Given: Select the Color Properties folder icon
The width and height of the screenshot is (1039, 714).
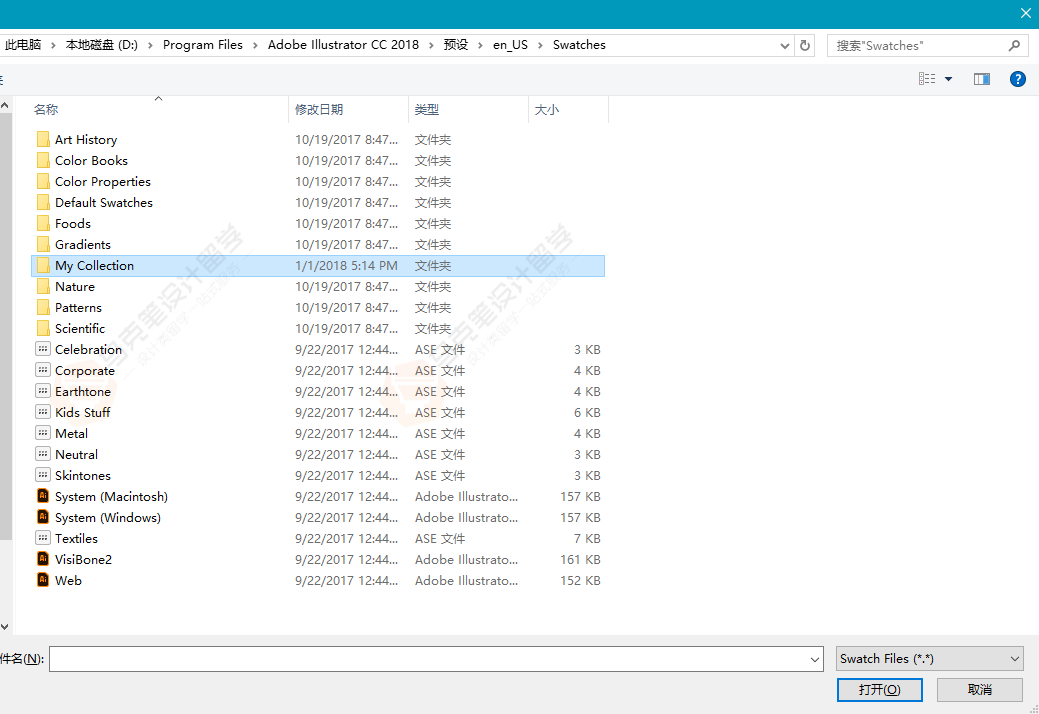Looking at the screenshot, I should point(43,181).
